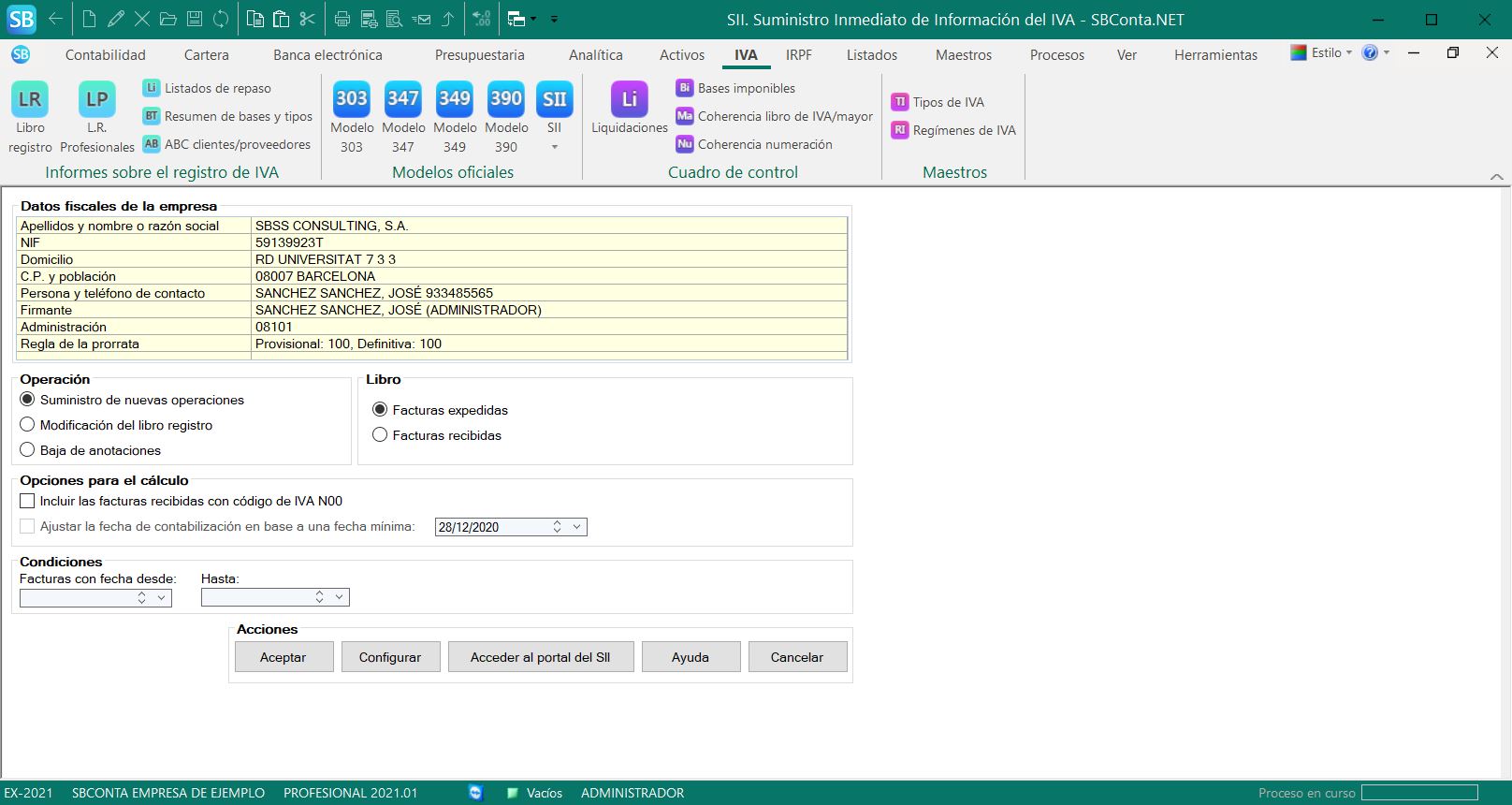This screenshot has width=1512, height=805.
Task: Choose Facturas recibidas radio button
Action: point(380,435)
